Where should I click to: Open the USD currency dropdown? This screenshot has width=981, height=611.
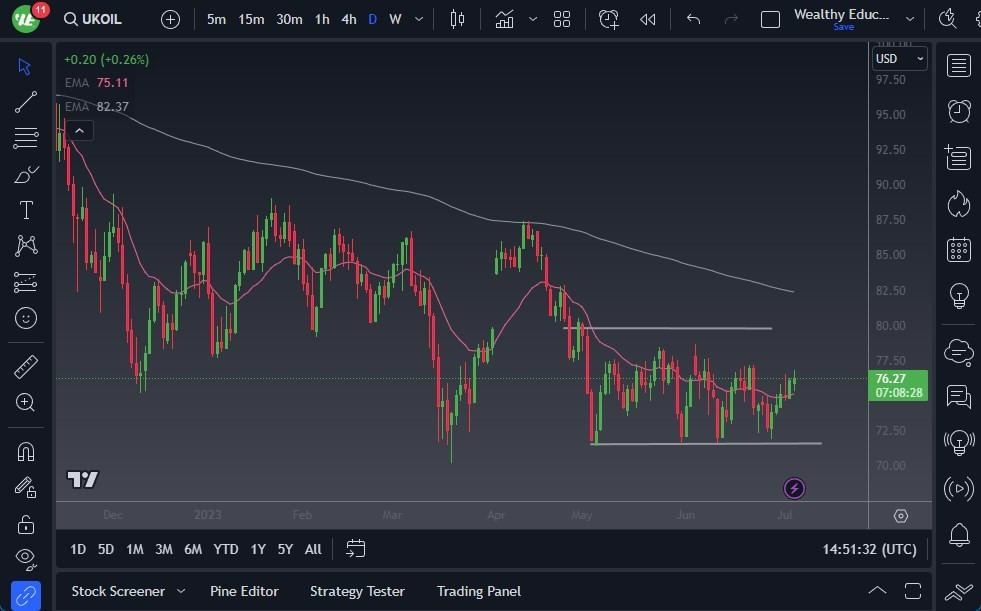click(899, 59)
